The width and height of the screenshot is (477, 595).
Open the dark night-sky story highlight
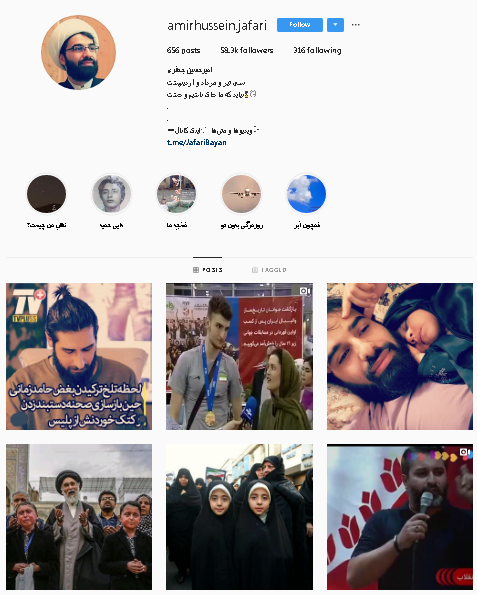(x=46, y=194)
